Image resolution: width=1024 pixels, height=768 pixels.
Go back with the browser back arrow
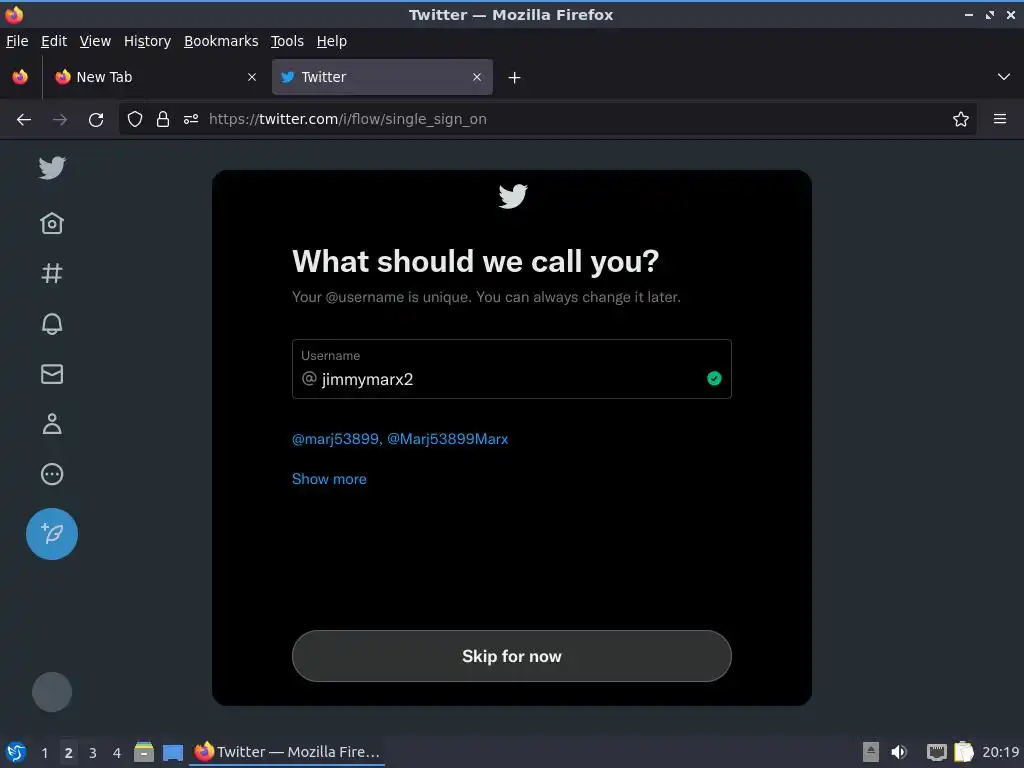click(24, 120)
